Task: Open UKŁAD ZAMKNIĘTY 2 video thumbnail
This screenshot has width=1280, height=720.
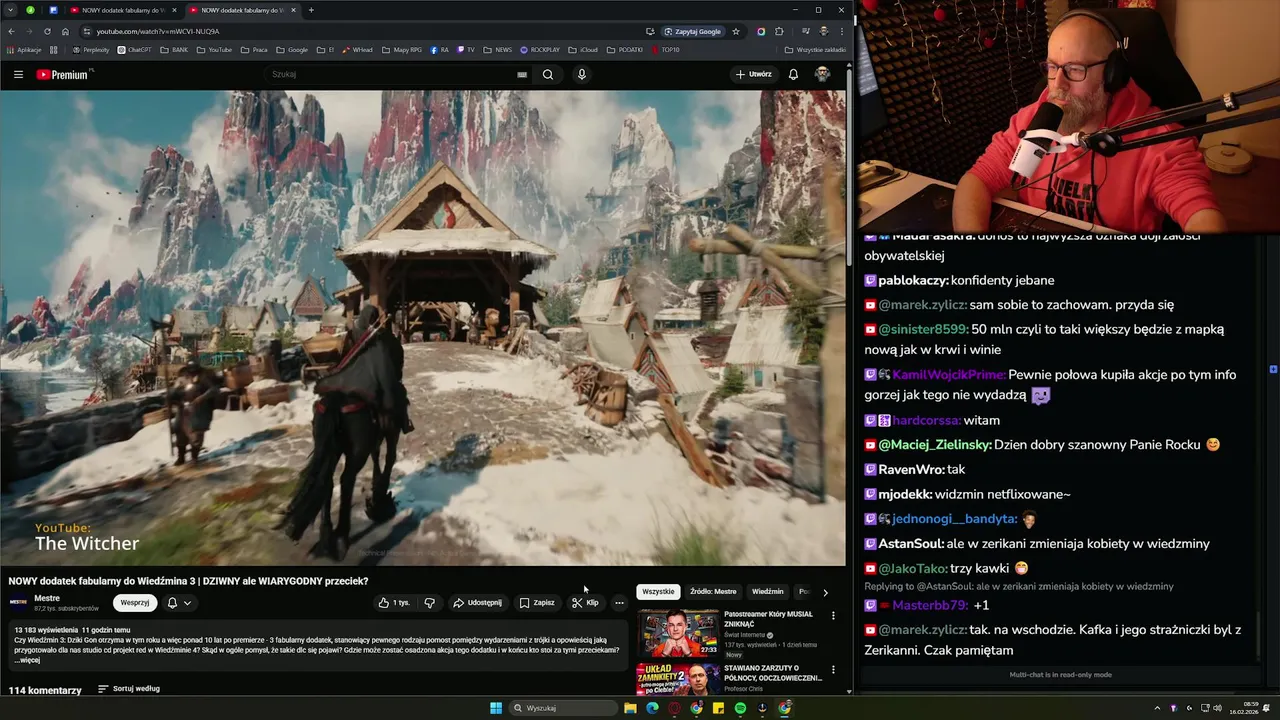Action: pyautogui.click(x=678, y=679)
